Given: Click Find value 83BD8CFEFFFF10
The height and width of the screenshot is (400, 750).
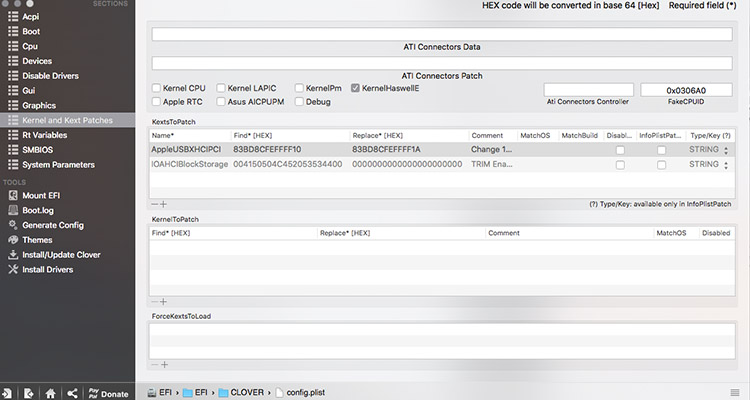Looking at the screenshot, I should pyautogui.click(x=267, y=149).
